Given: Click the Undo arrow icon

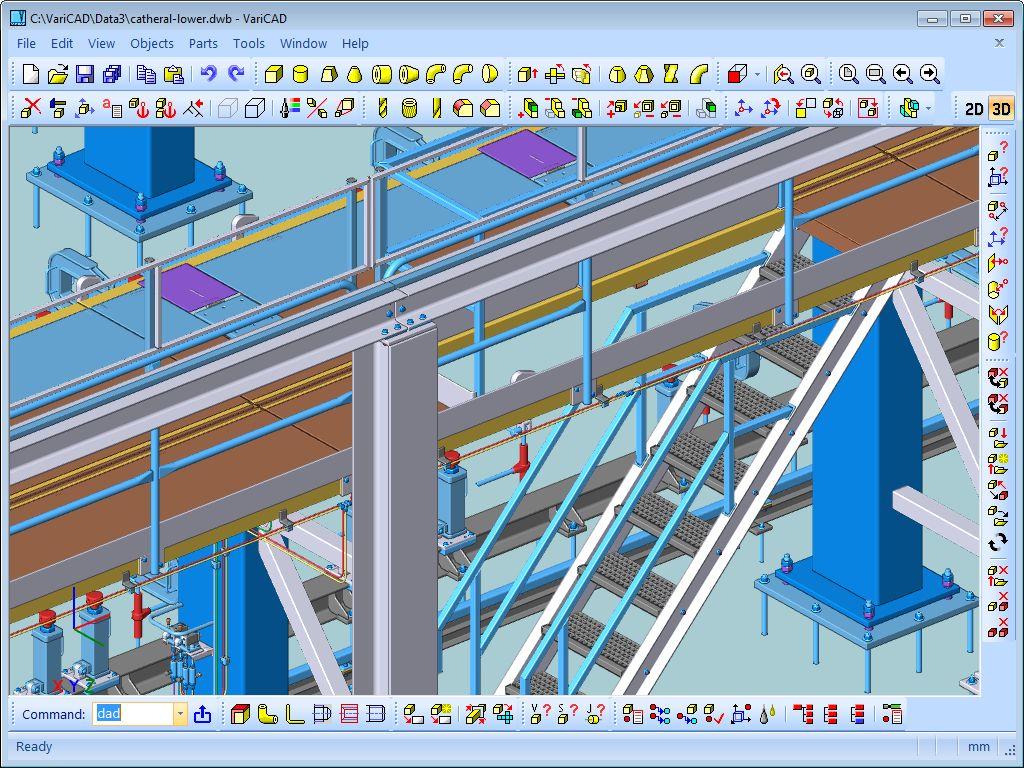Looking at the screenshot, I should point(209,74).
